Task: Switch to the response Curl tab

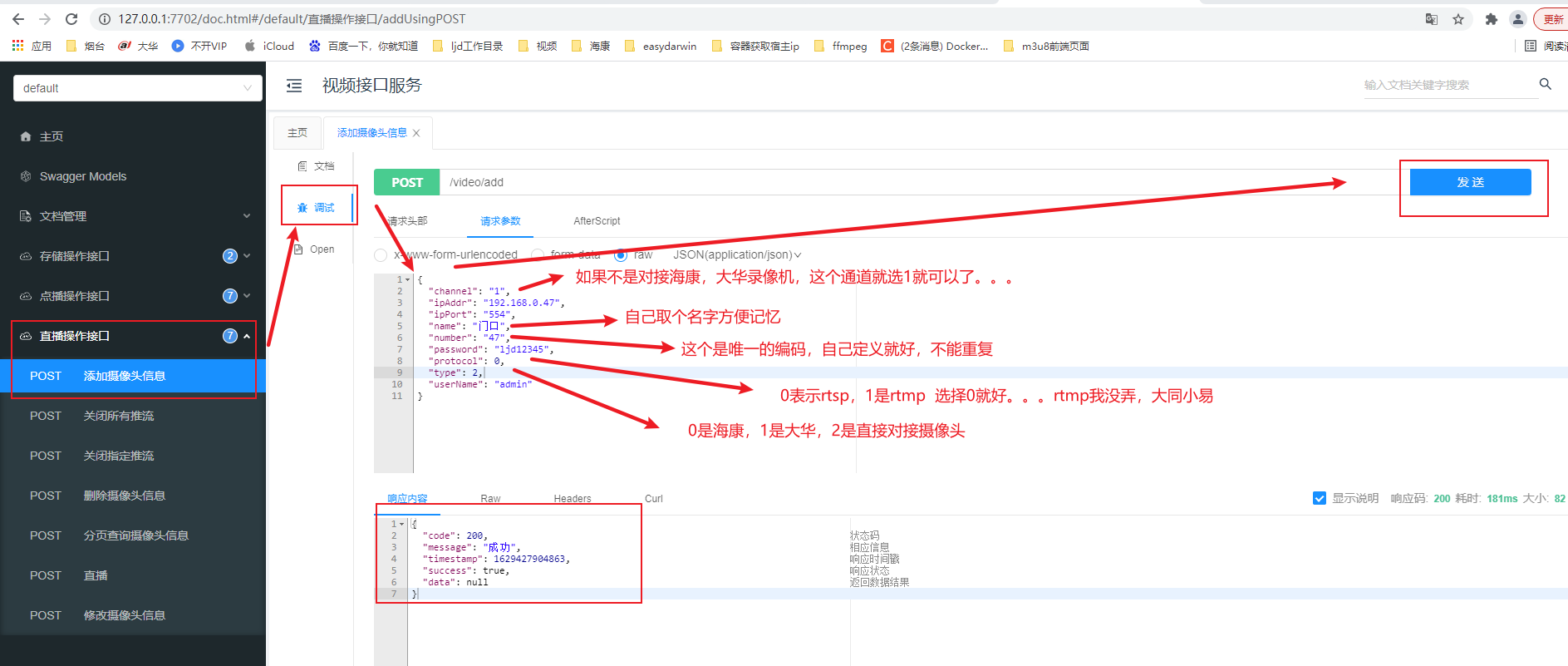Action: (654, 499)
